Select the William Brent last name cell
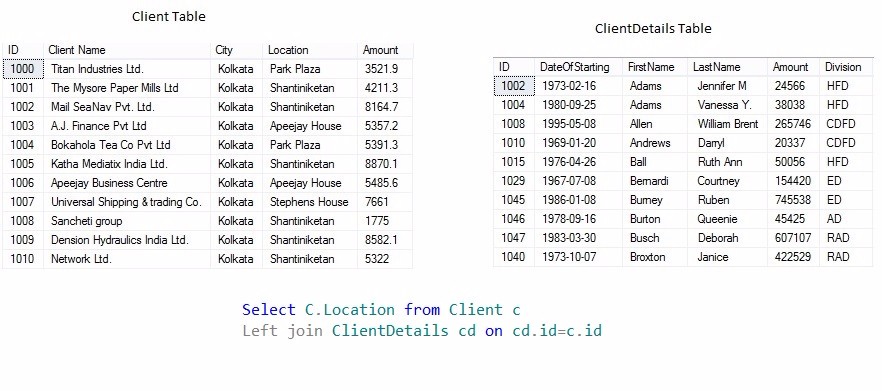882x391 pixels. [x=727, y=124]
